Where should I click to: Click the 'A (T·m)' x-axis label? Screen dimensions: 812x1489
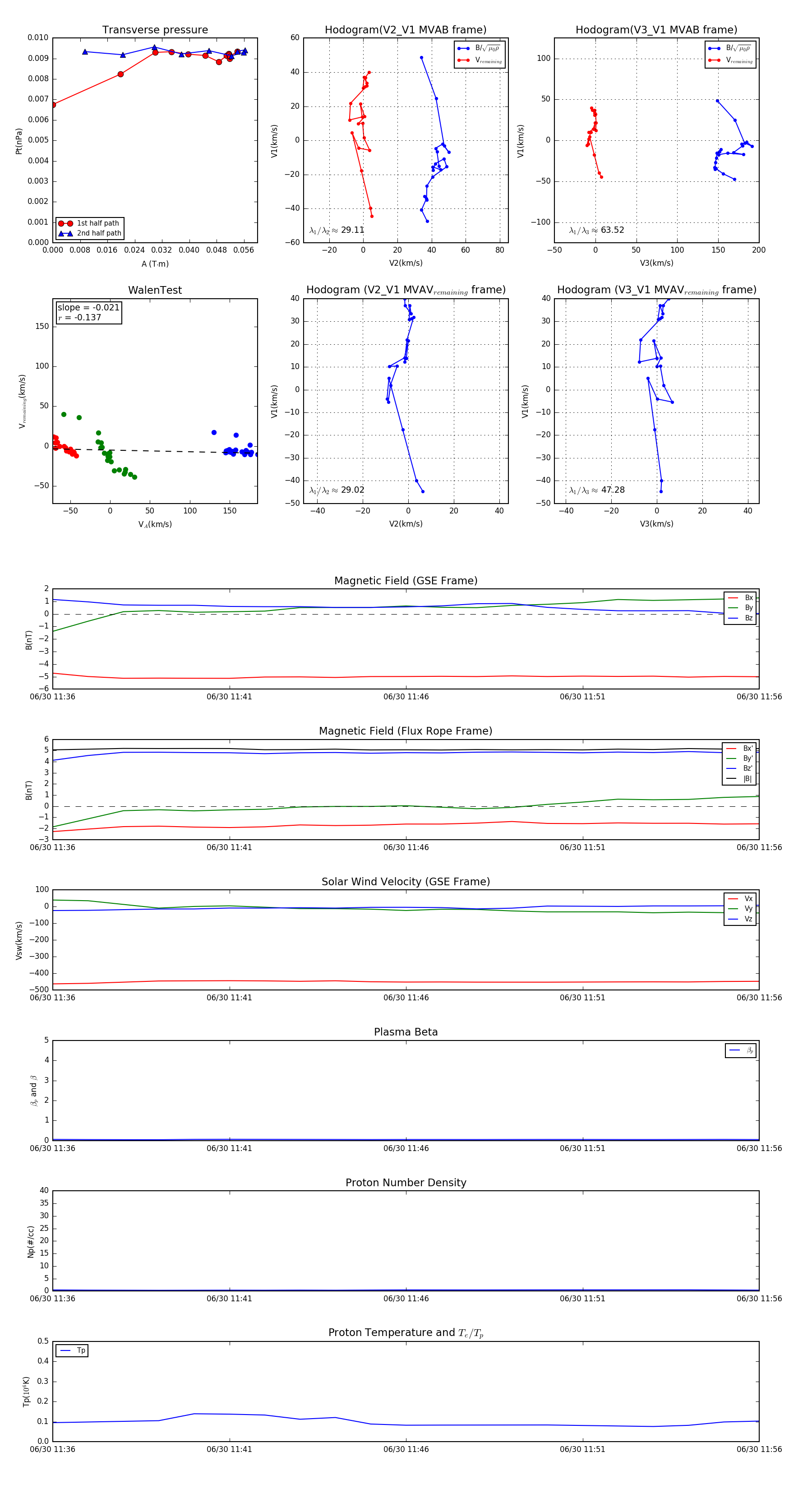155,264
